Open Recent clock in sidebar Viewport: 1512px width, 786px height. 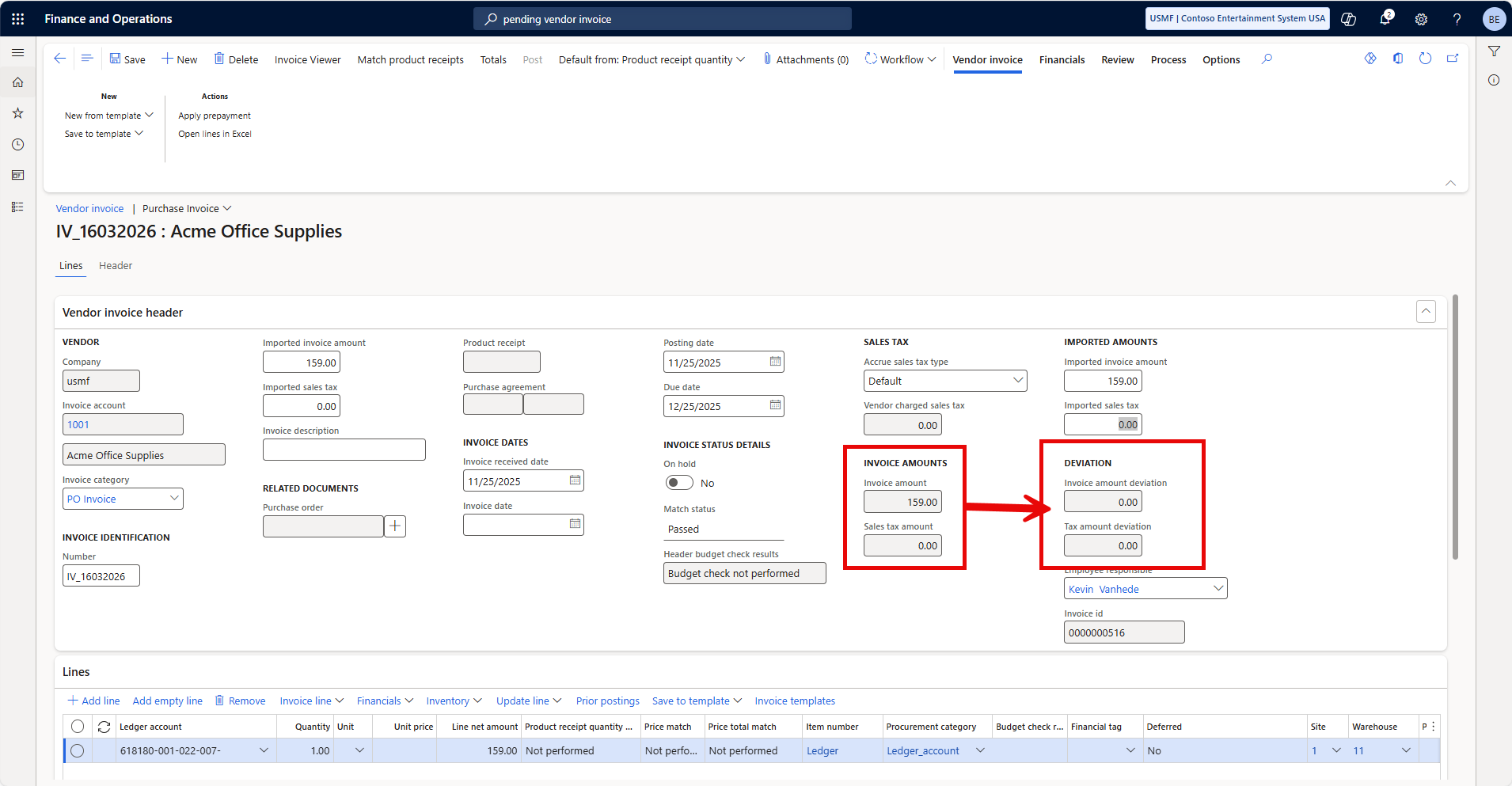pyautogui.click(x=17, y=144)
